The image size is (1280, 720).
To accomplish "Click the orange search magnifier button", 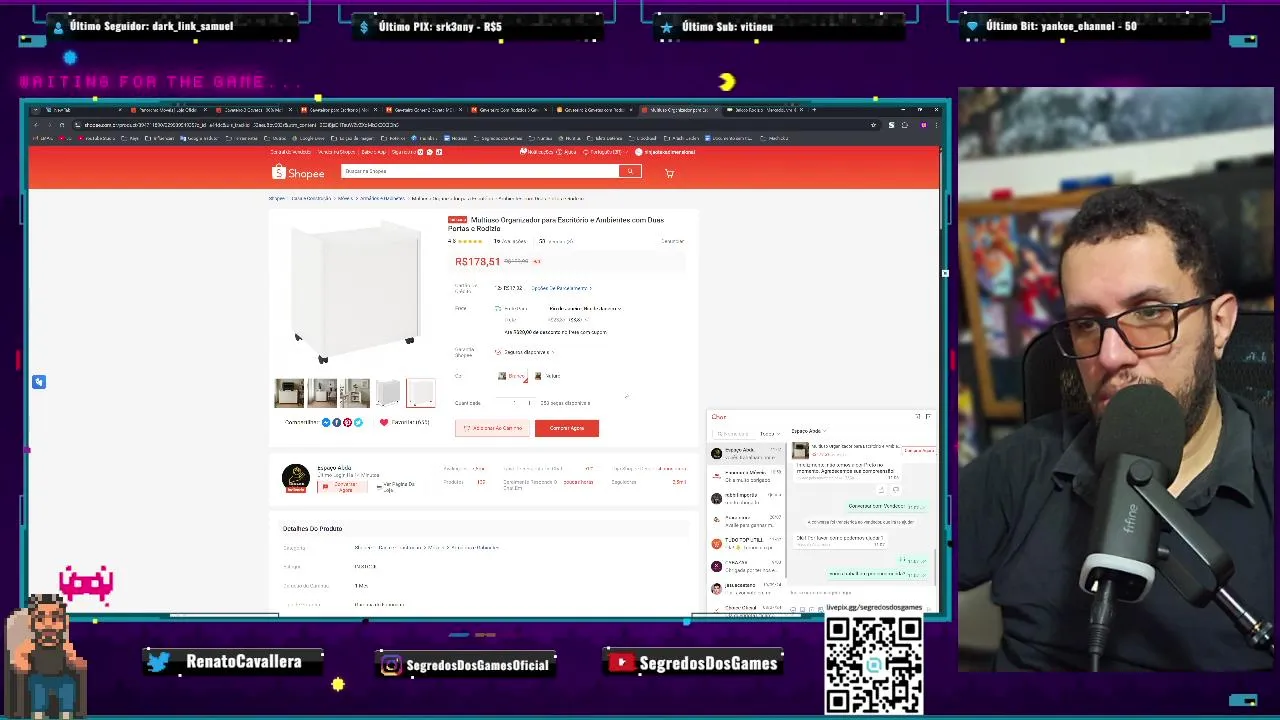I will [x=630, y=171].
